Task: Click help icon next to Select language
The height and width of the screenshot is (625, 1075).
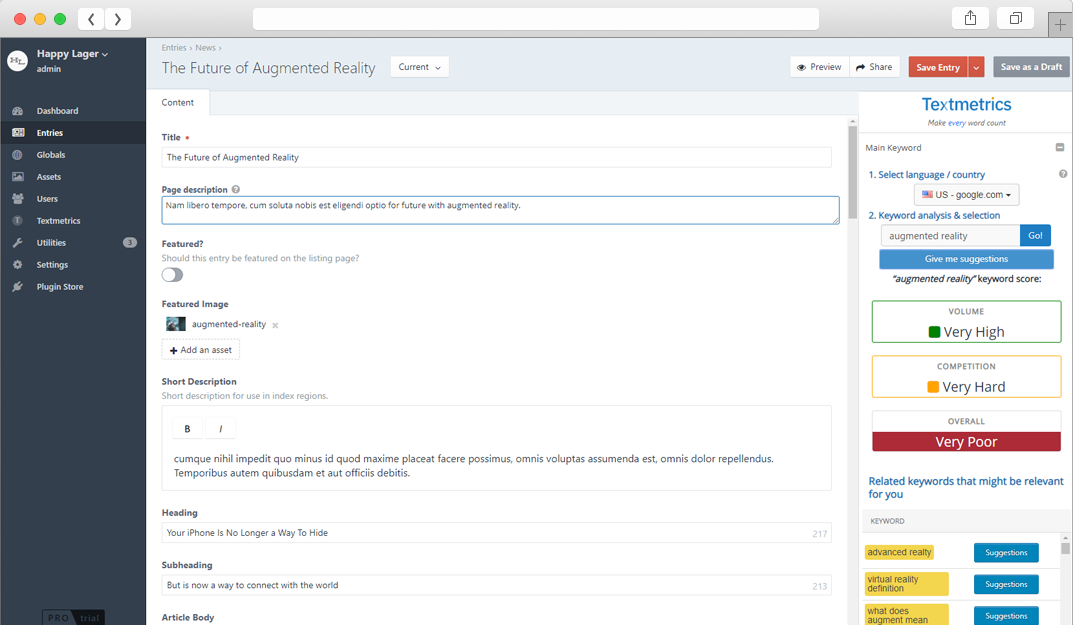Action: click(1063, 174)
